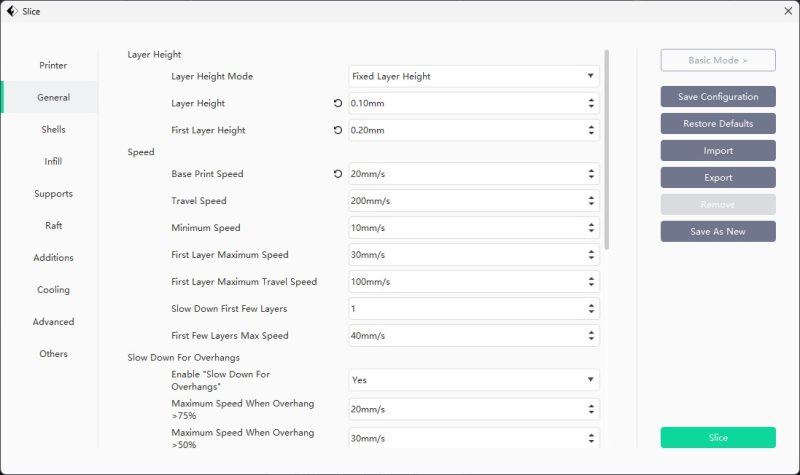Reset Base Print Speed to its default value

(338, 174)
